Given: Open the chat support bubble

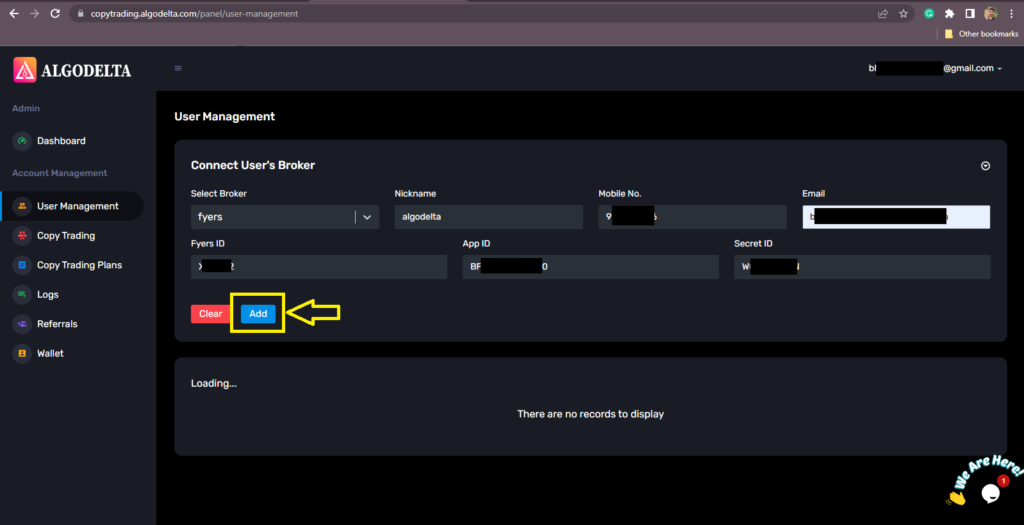Looking at the screenshot, I should coord(991,493).
